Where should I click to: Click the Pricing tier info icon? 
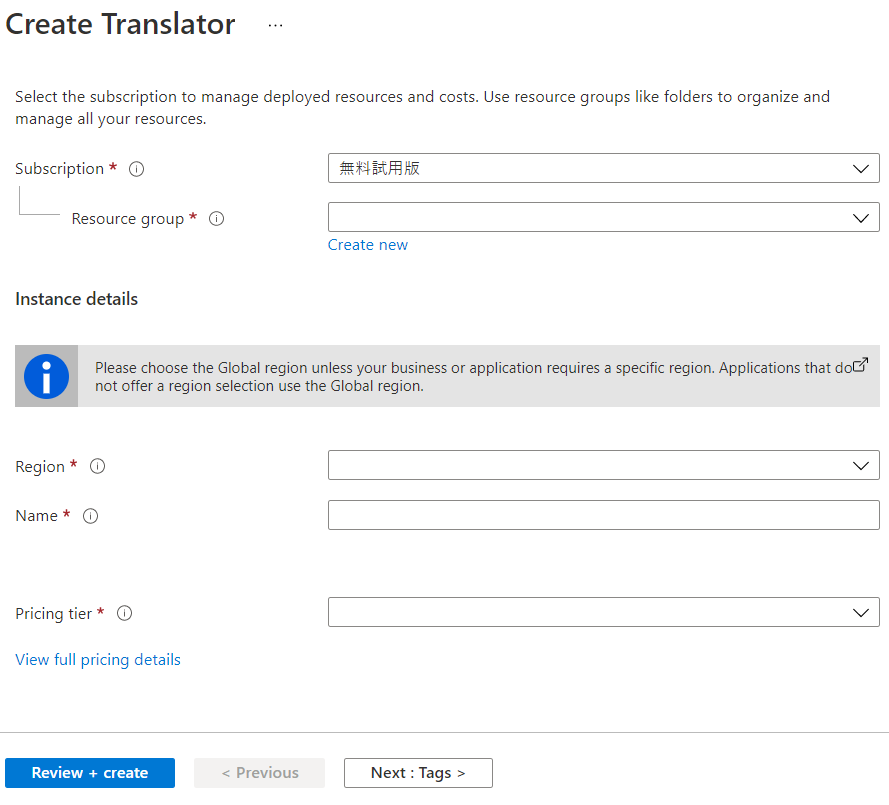tap(125, 614)
